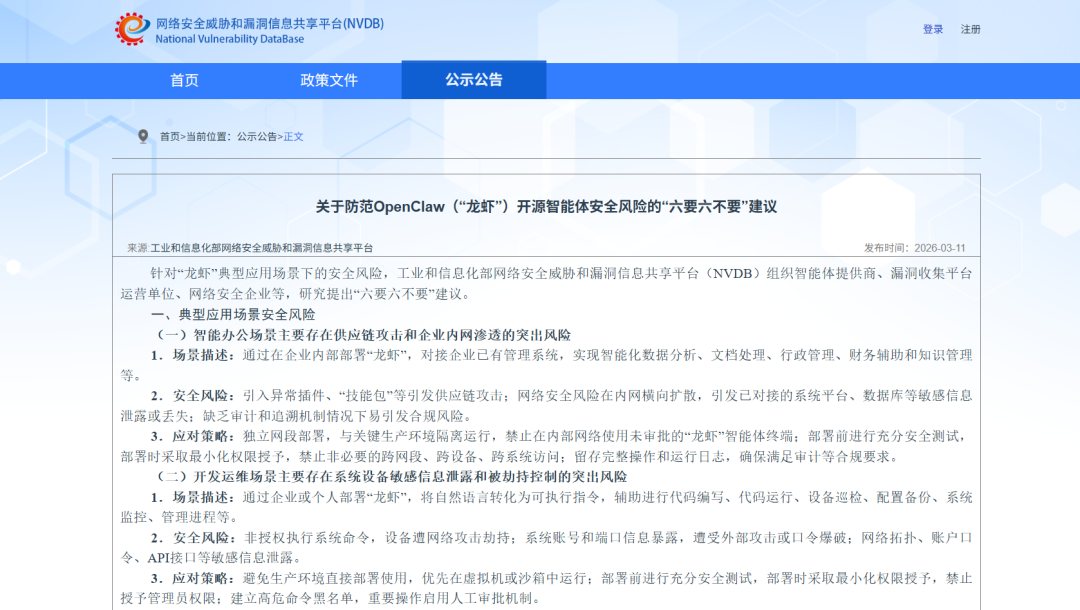Screen dimensions: 1080x610
Task: Select the 公示公告 navigation tab
Action: point(474,80)
